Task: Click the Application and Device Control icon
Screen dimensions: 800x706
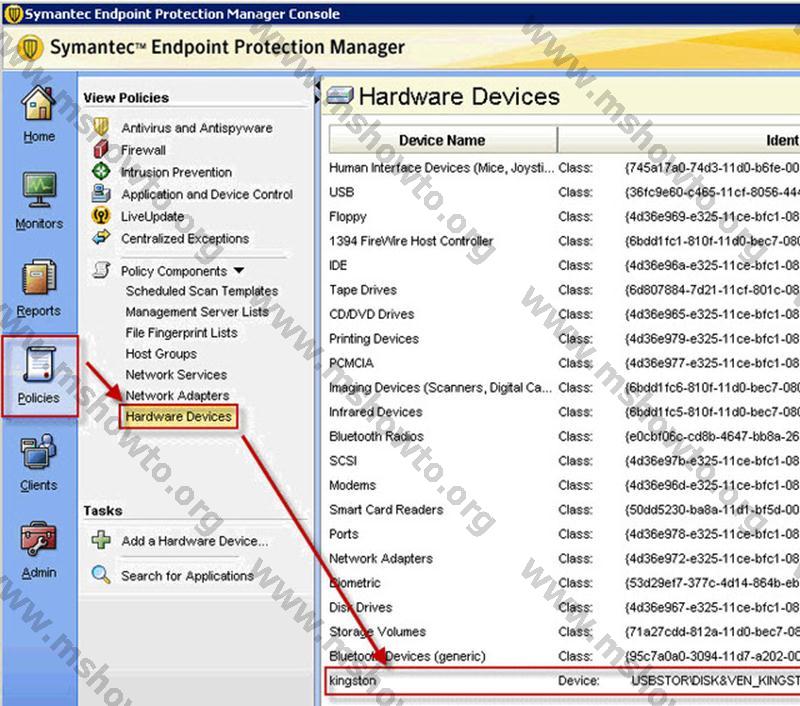Action: point(101,193)
